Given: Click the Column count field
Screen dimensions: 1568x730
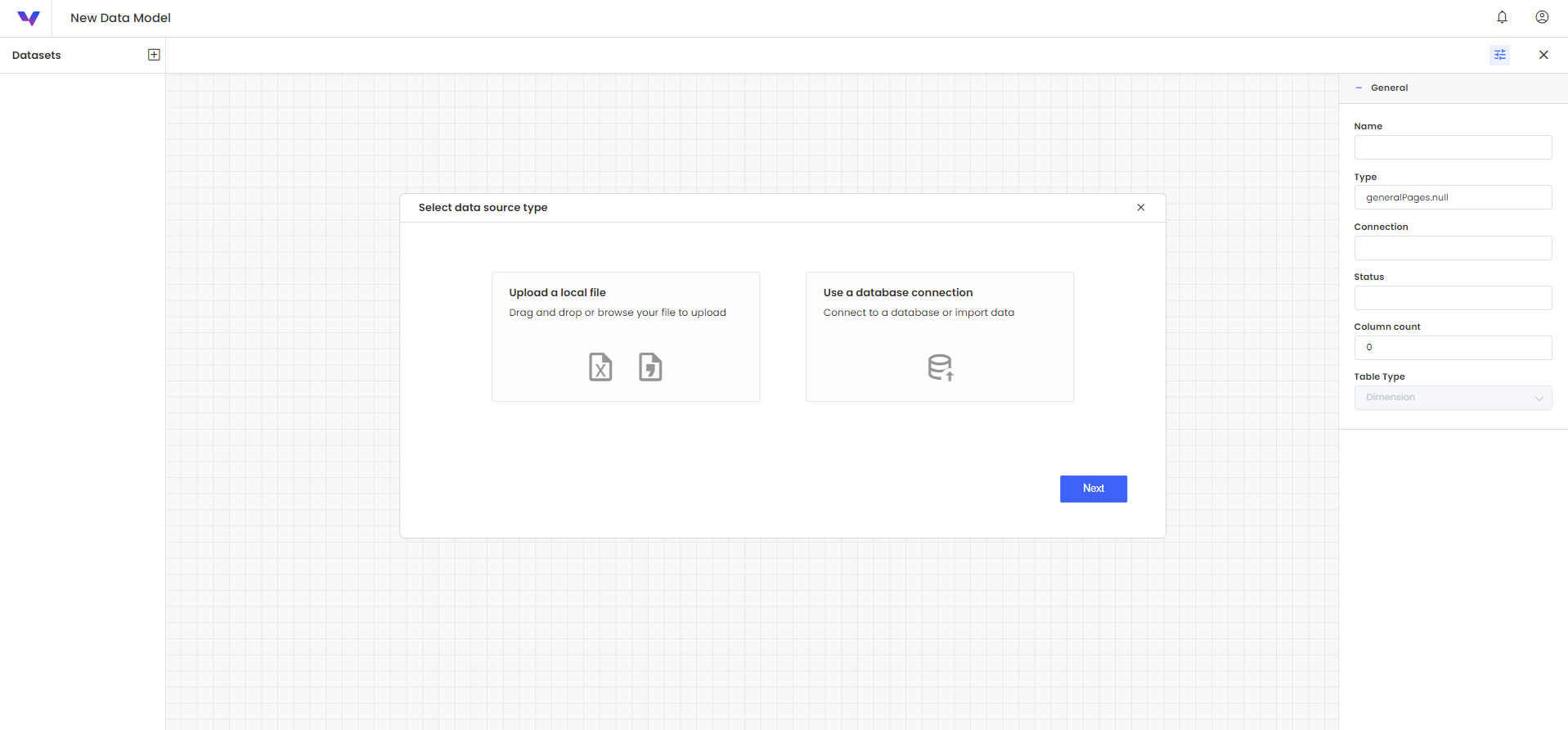Looking at the screenshot, I should click(x=1453, y=348).
